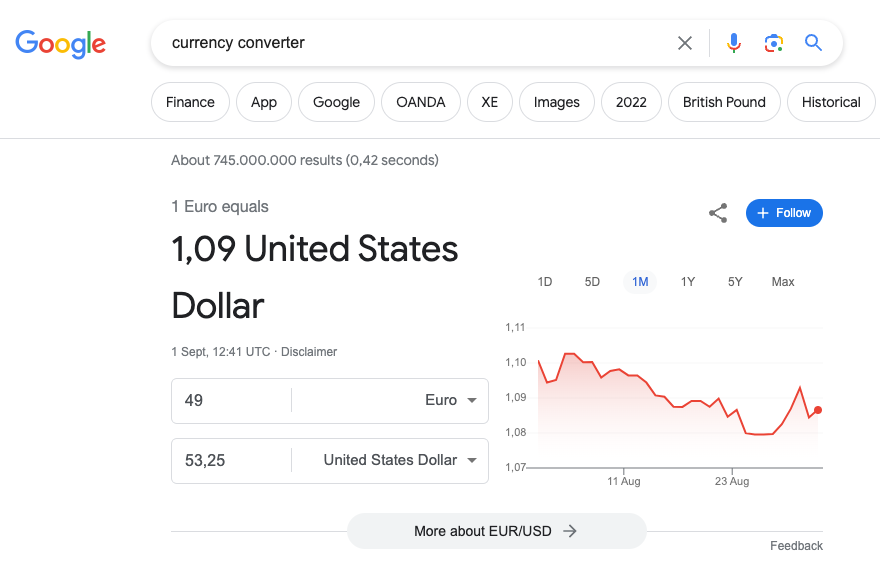
Task: Click the red current-value chart dot
Action: pos(818,410)
